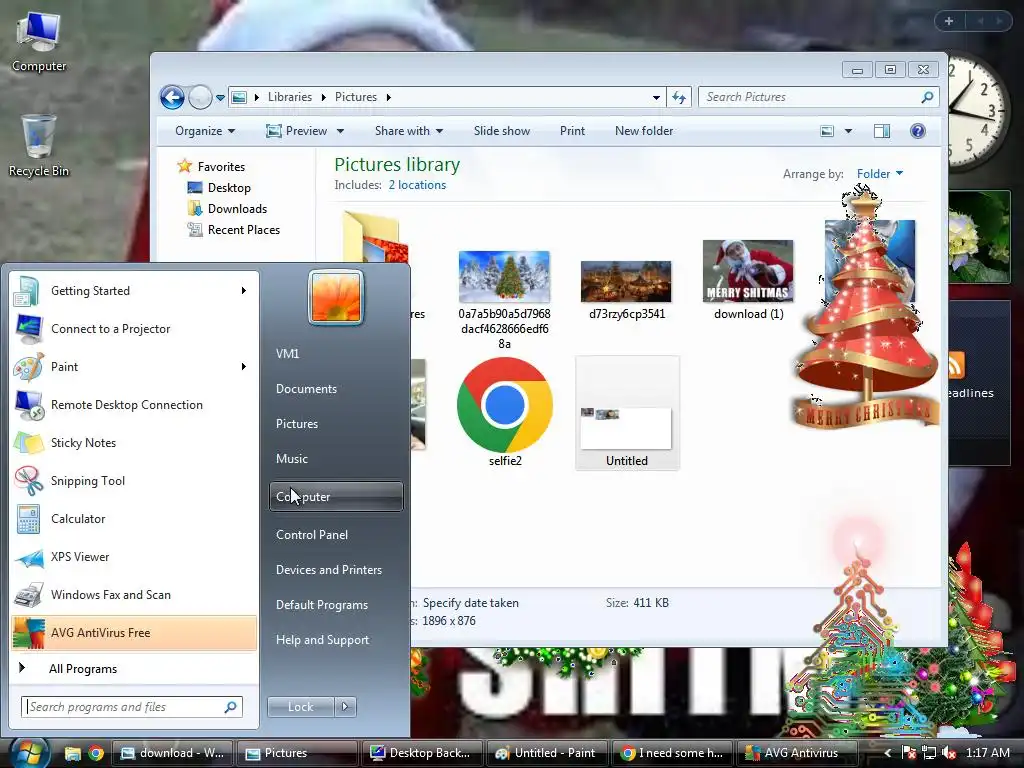
Task: Select the selfie2 Chrome logo image
Action: (505, 405)
